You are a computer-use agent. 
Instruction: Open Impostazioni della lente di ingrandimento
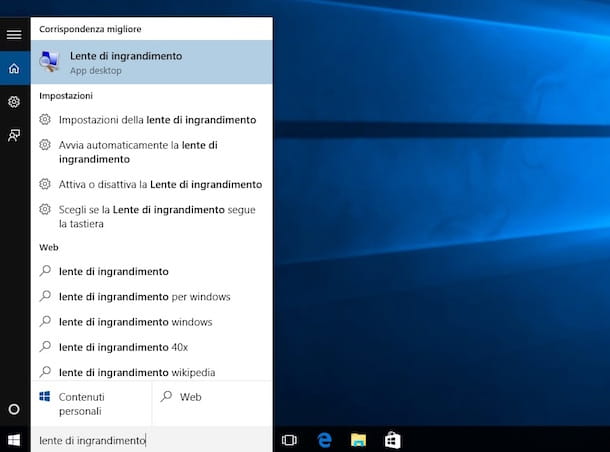pos(157,120)
